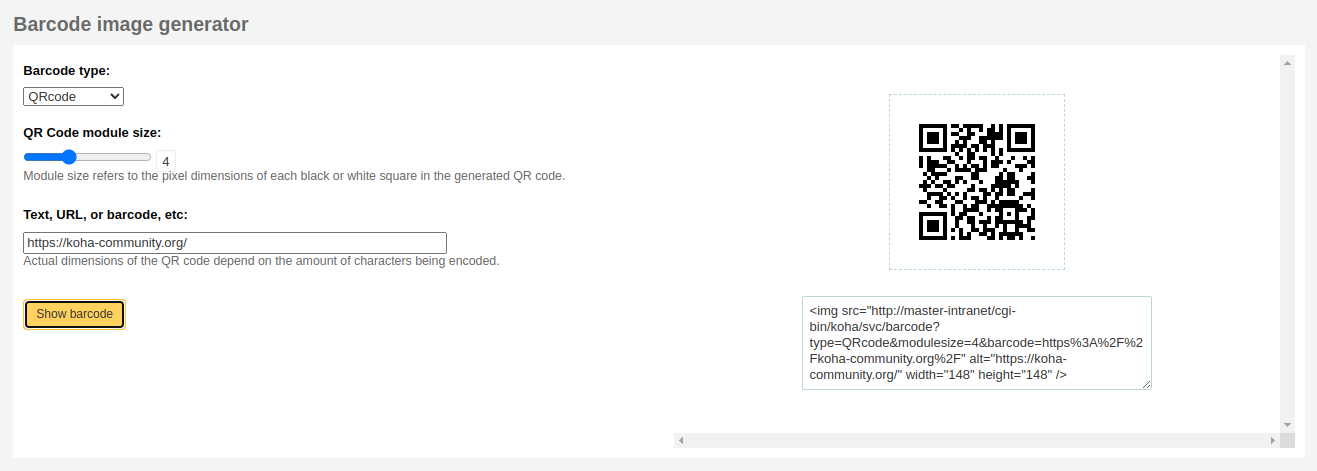Click the Barcode type label
The height and width of the screenshot is (471, 1317).
(x=66, y=71)
